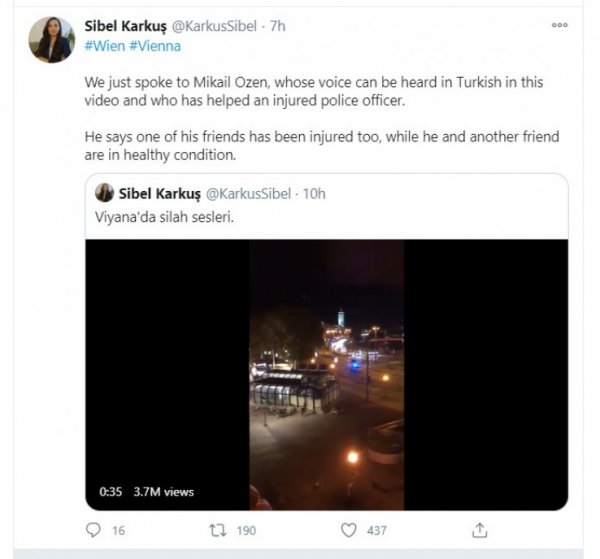Viewport: 600px width, 559px height.
Task: Click quoted tweet author name Sibel Karkuş
Action: (x=160, y=193)
